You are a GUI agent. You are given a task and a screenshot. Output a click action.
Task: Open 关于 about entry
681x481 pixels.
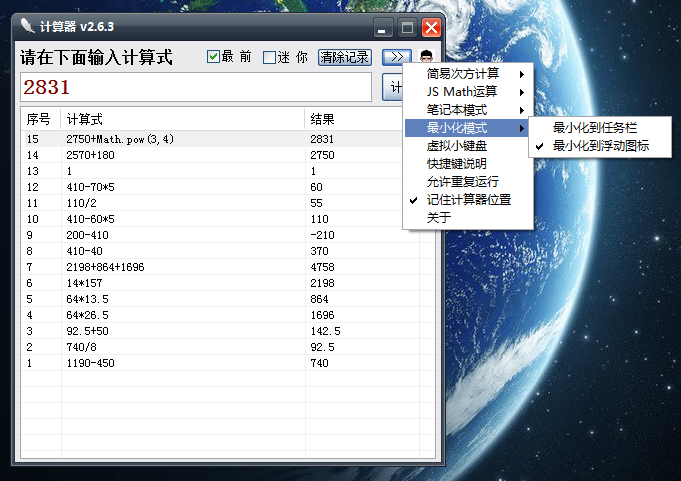tap(468, 217)
